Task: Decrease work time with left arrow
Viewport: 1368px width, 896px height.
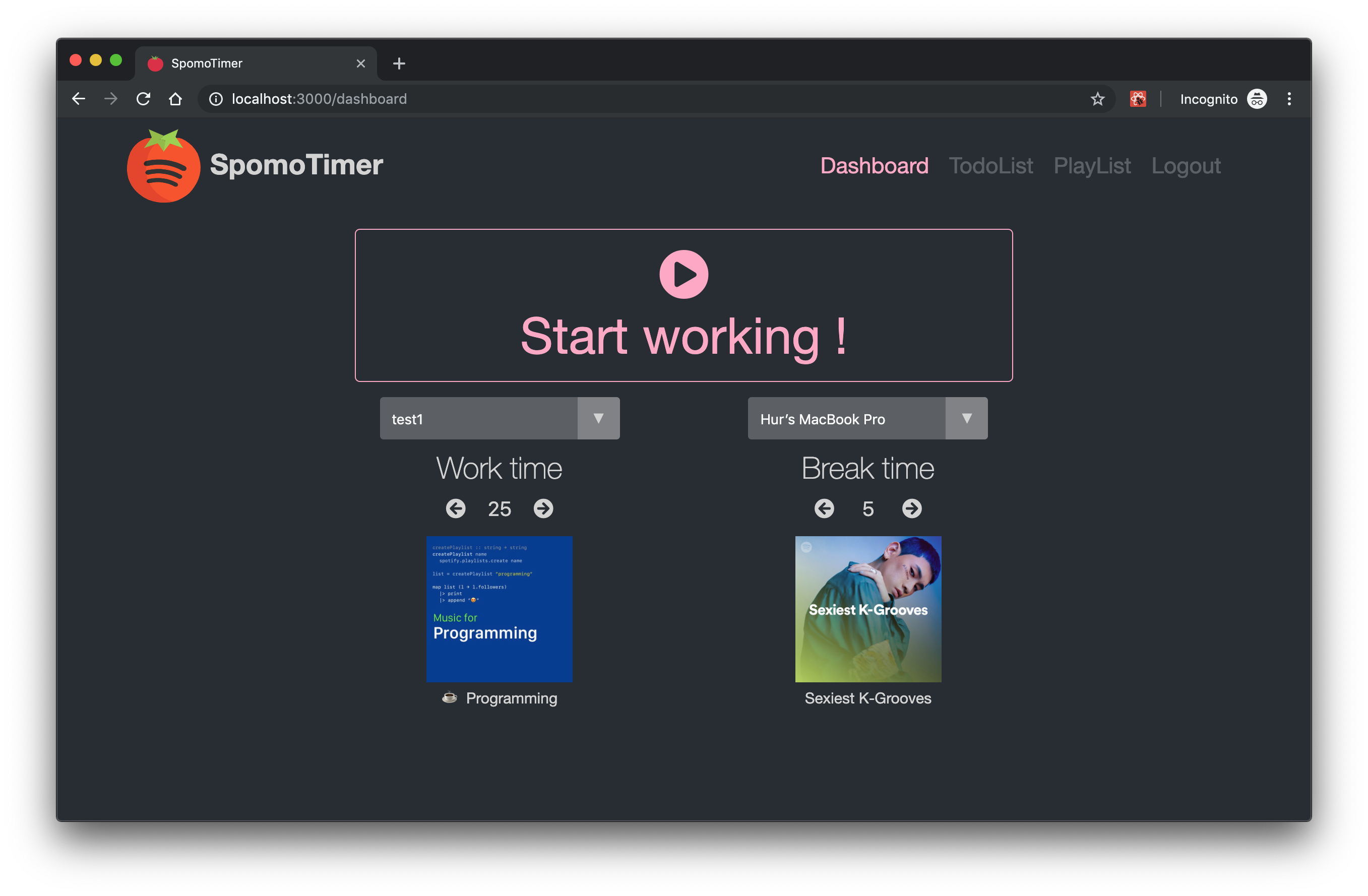Action: point(456,508)
